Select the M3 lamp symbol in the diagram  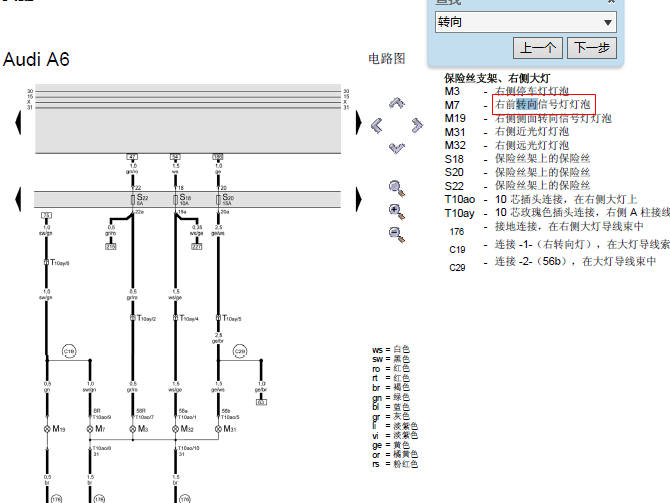[132, 429]
